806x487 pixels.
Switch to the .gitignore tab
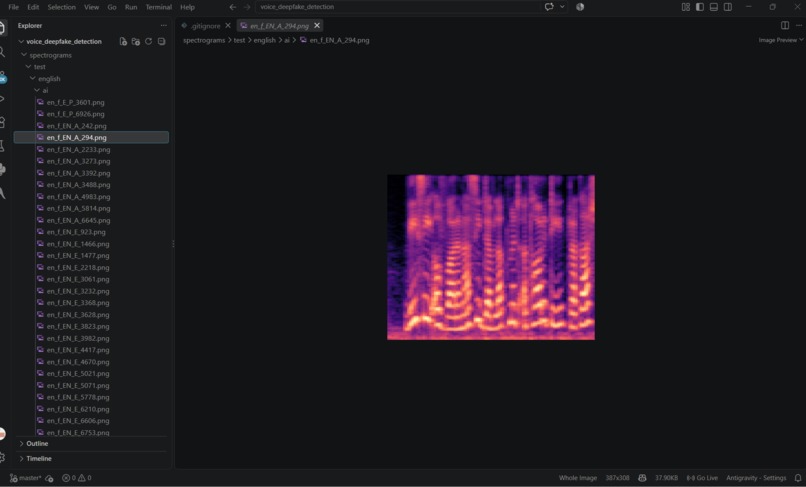[206, 26]
